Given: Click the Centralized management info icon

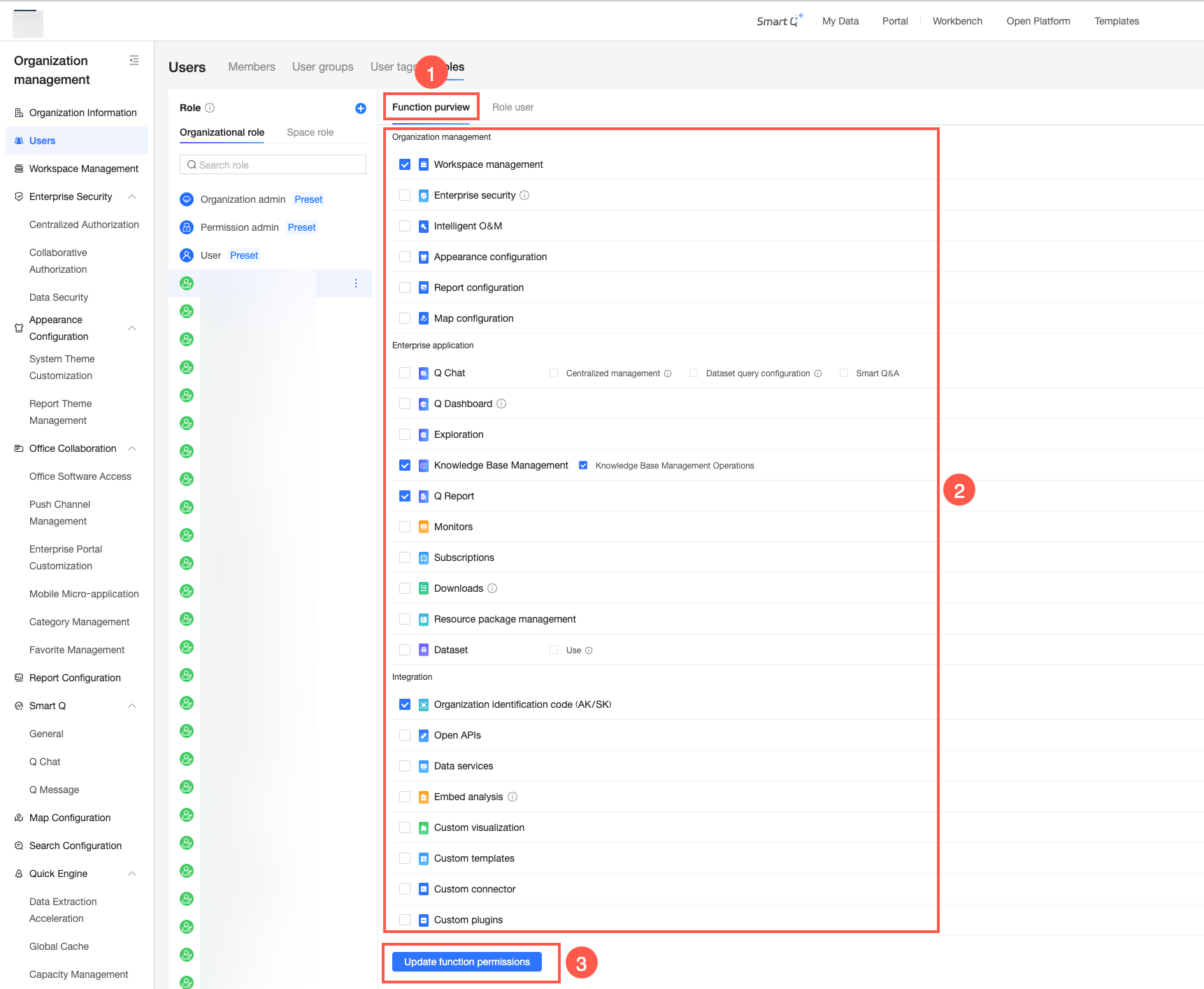Looking at the screenshot, I should [668, 373].
